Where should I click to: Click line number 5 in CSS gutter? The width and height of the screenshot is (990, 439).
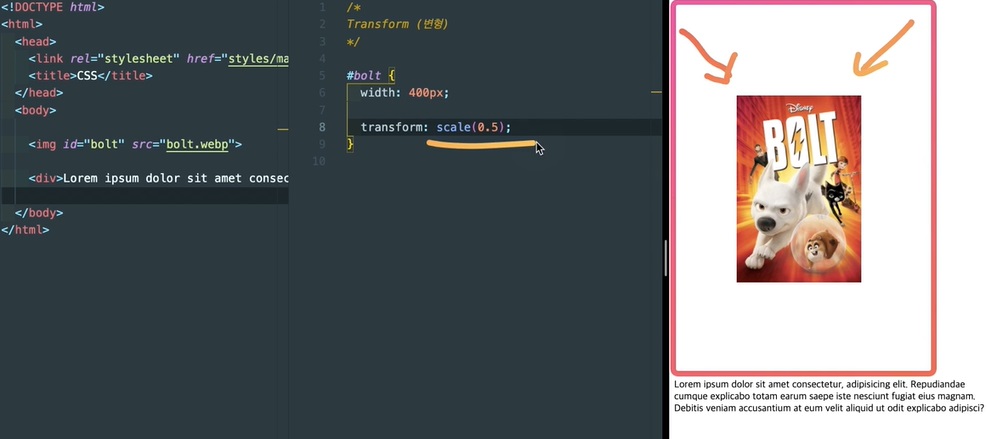(323, 76)
